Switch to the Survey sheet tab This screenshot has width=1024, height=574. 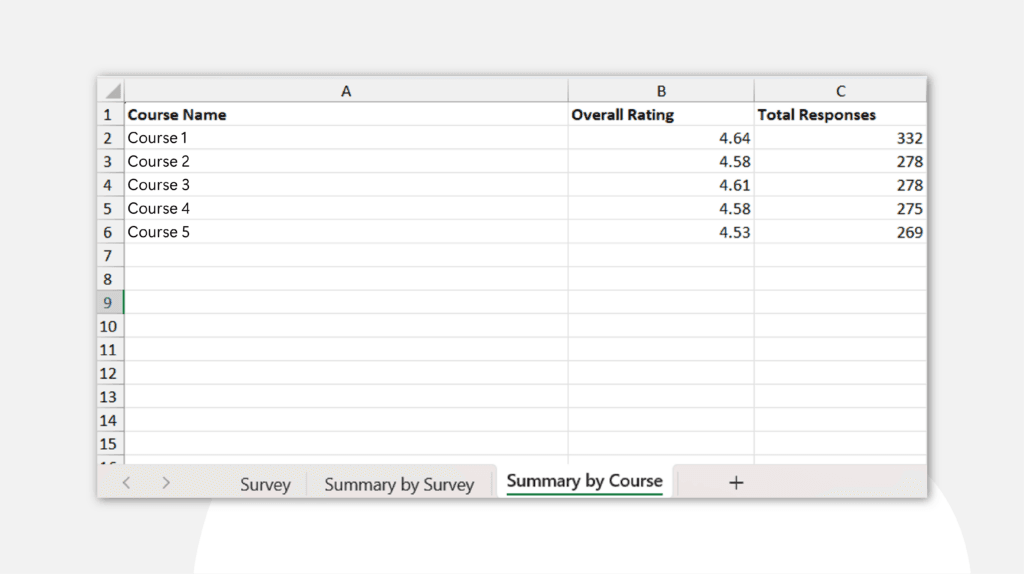pyautogui.click(x=265, y=484)
